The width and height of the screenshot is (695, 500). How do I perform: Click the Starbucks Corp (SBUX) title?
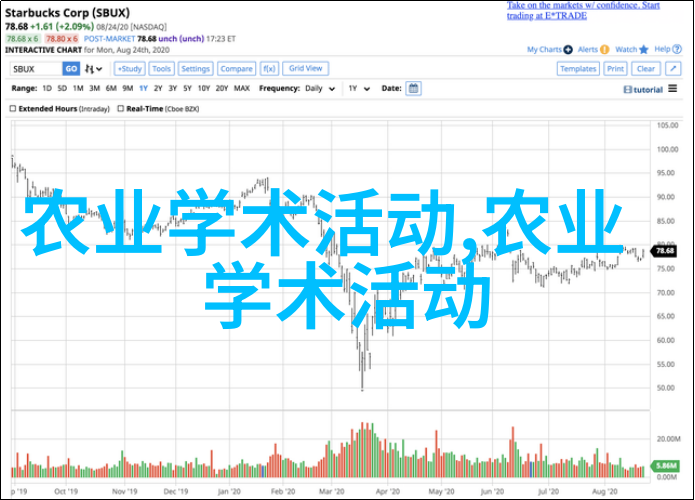click(x=67, y=12)
